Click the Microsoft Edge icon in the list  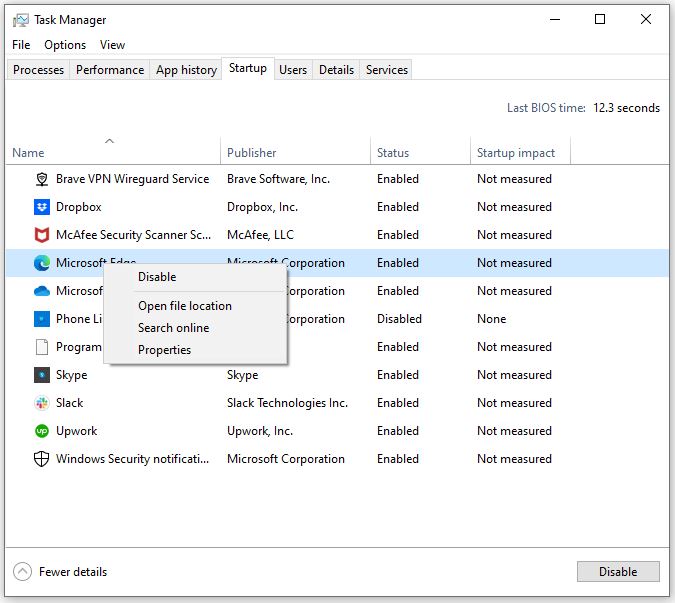(42, 263)
